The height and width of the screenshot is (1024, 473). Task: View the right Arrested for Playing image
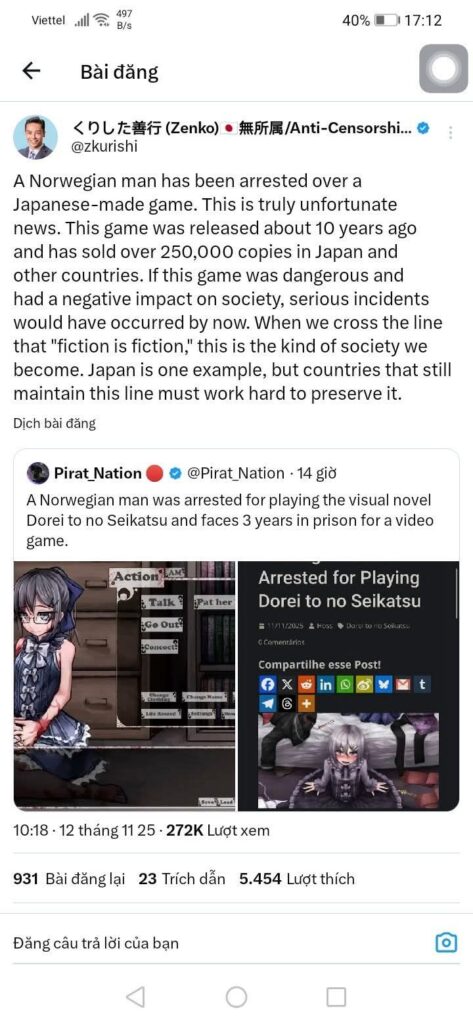tap(348, 686)
